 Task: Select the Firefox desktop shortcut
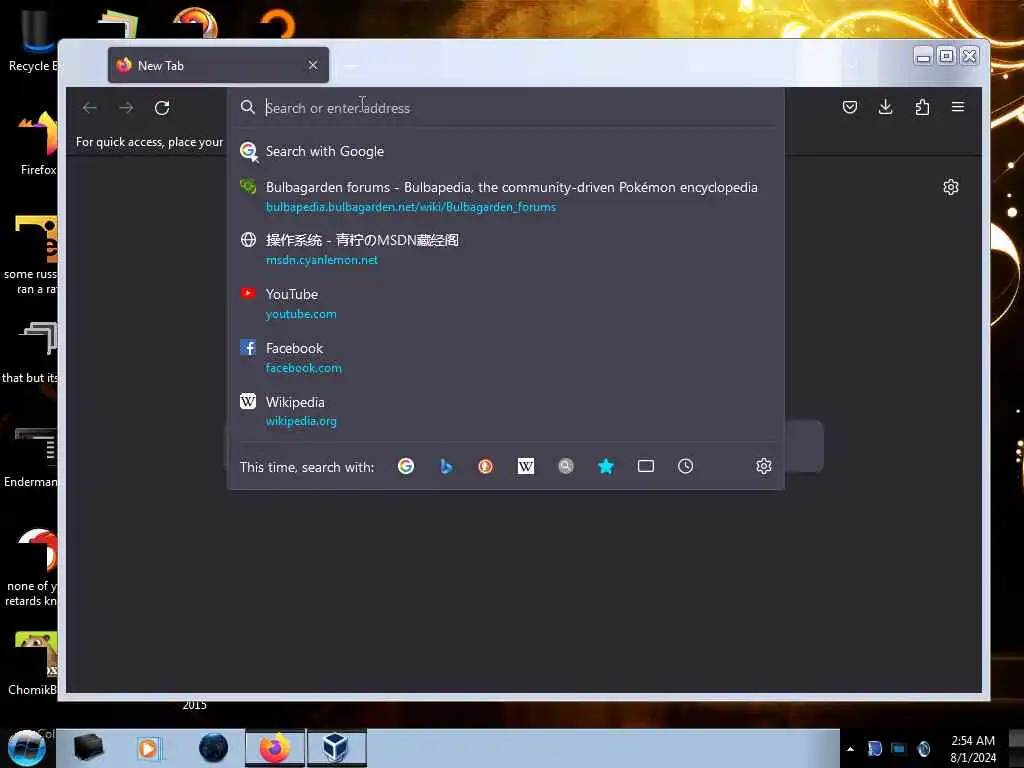[38, 144]
